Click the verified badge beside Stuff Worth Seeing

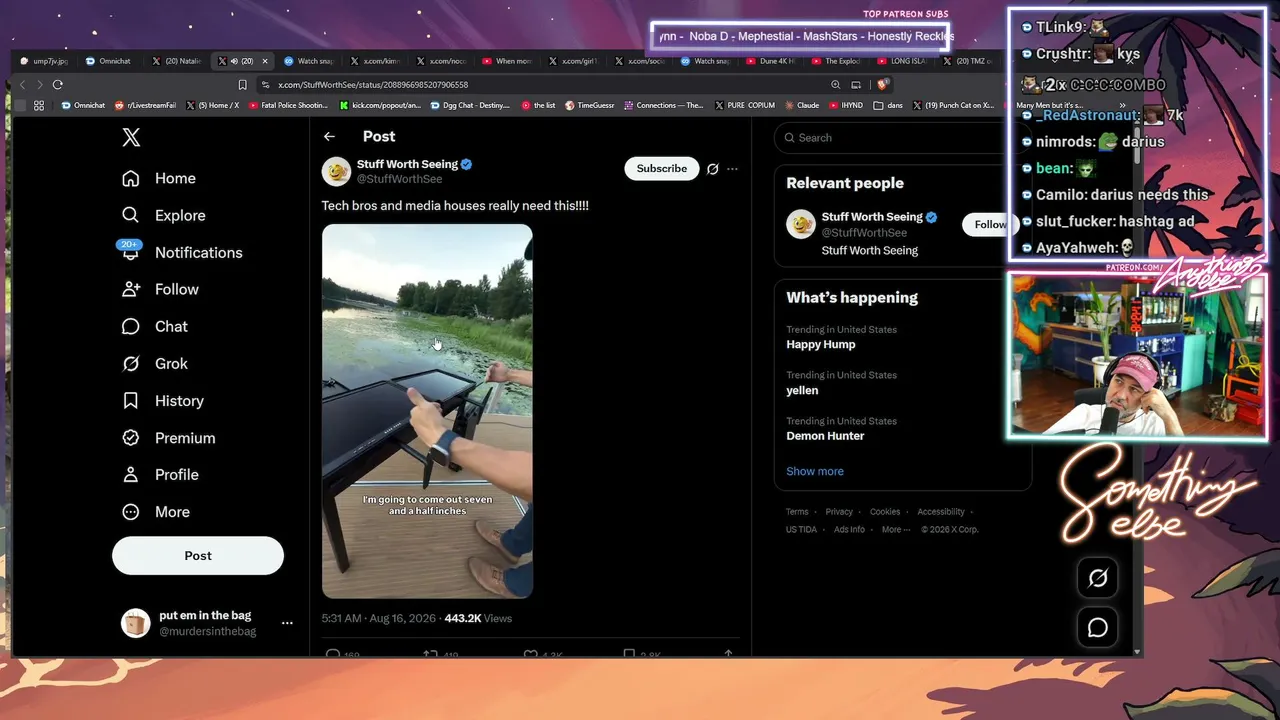(x=467, y=164)
